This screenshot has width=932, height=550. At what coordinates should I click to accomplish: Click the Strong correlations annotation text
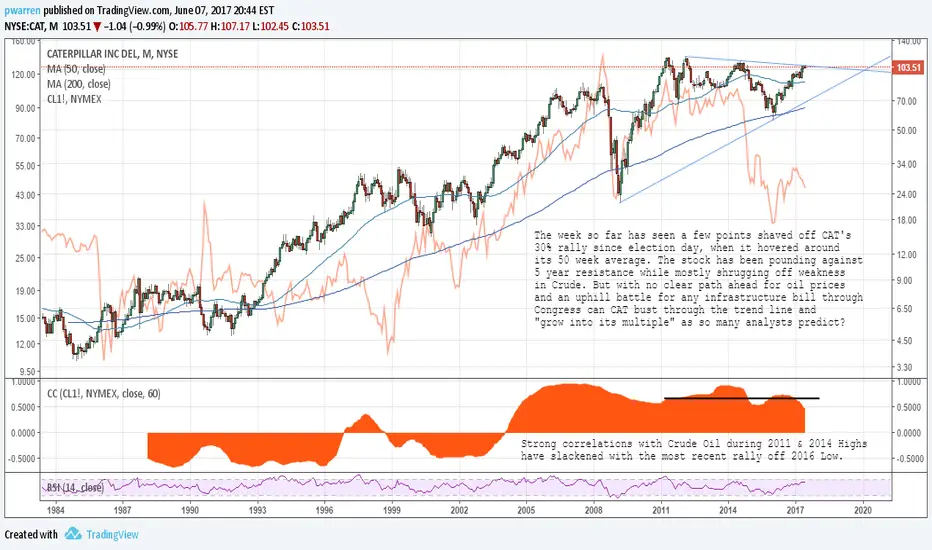pos(694,450)
